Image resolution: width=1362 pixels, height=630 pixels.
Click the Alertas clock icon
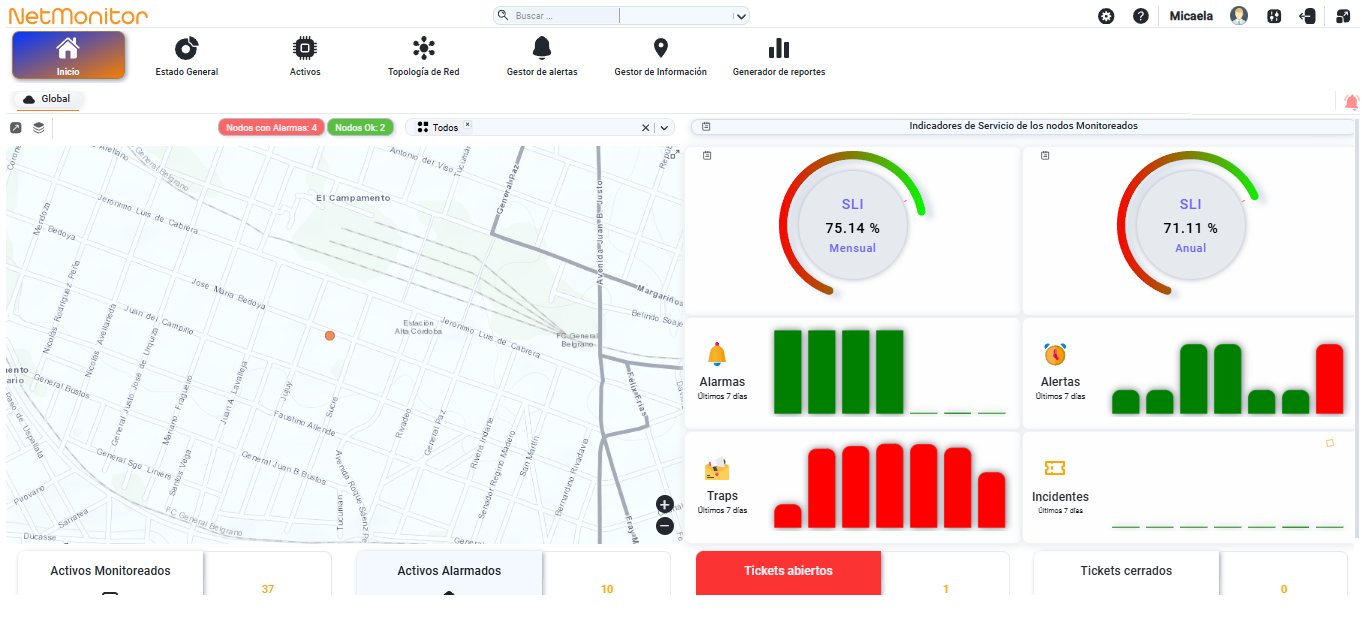pos(1055,354)
